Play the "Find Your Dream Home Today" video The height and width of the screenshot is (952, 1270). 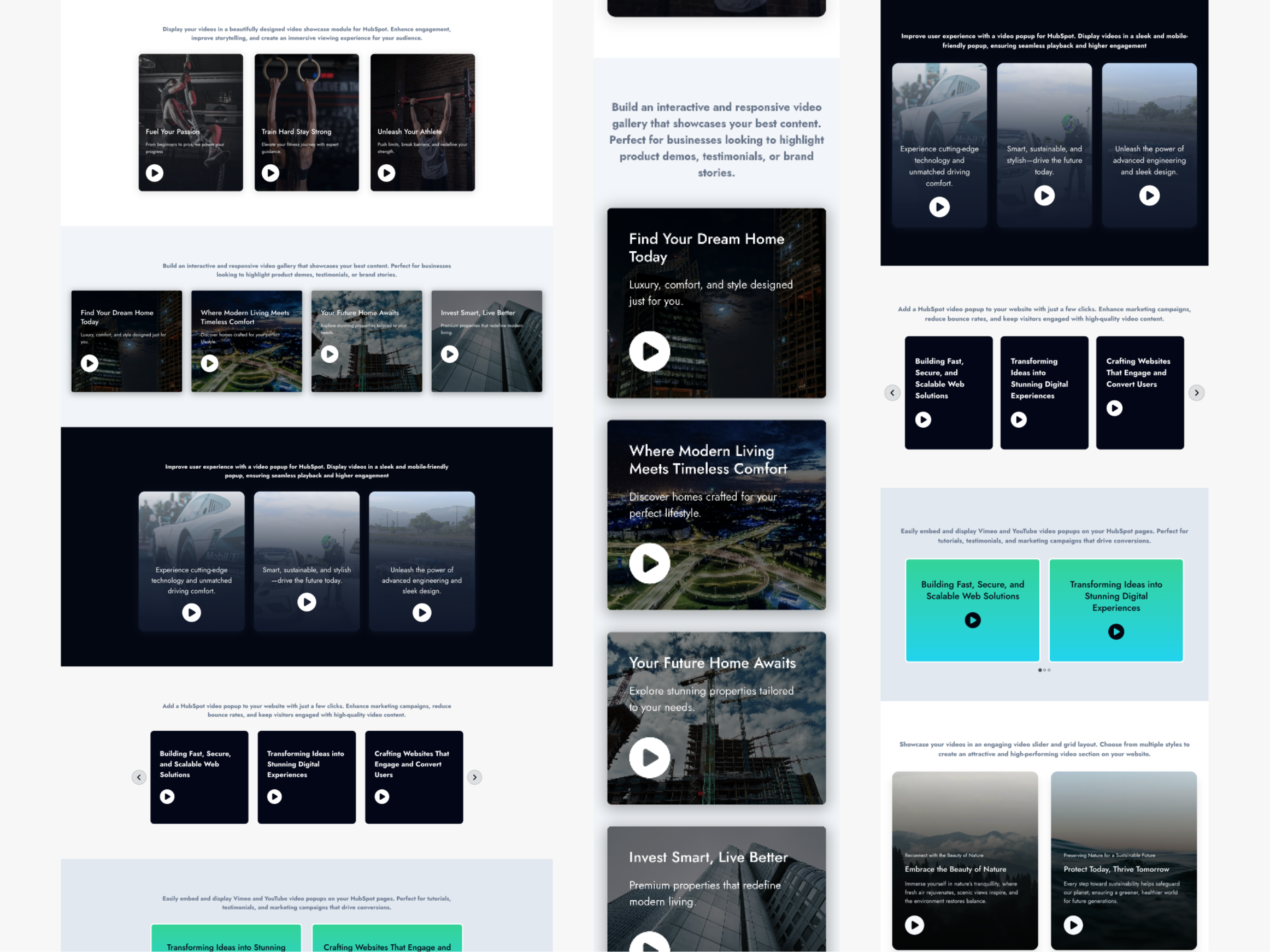point(649,352)
